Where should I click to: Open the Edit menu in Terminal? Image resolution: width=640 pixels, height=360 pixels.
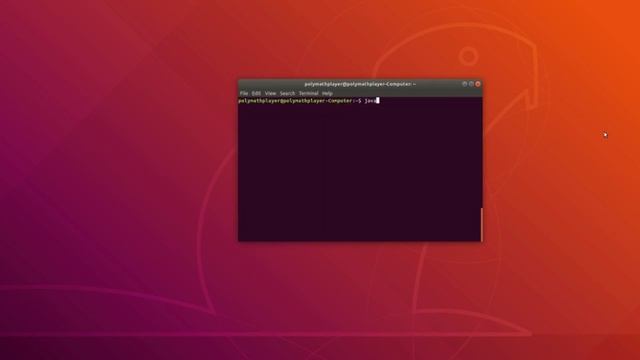click(x=256, y=93)
